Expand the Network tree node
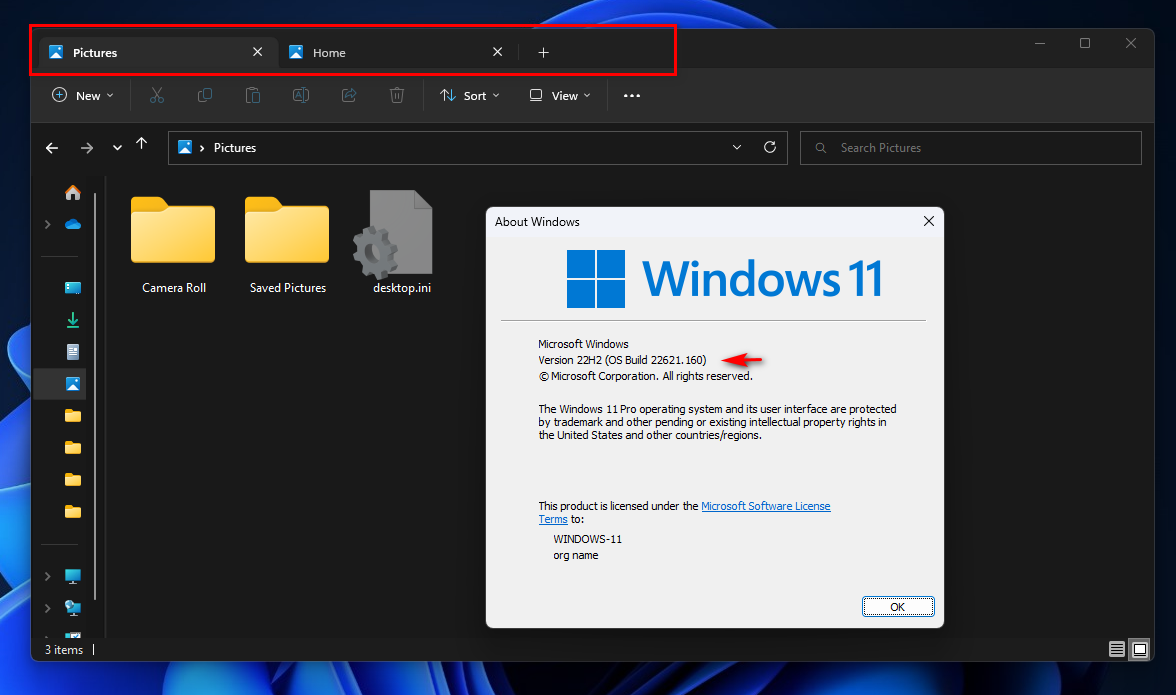The width and height of the screenshot is (1176, 695). pos(47,608)
